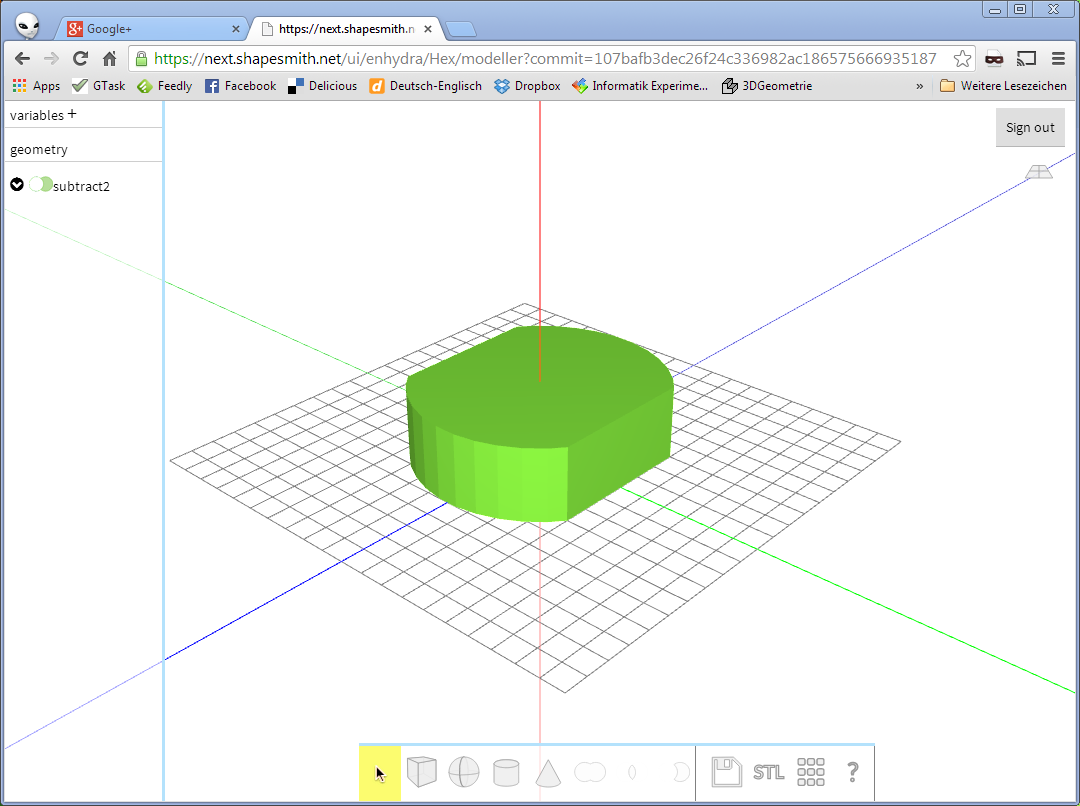Save the model with floppy disk icon
This screenshot has width=1080, height=806.
[726, 772]
